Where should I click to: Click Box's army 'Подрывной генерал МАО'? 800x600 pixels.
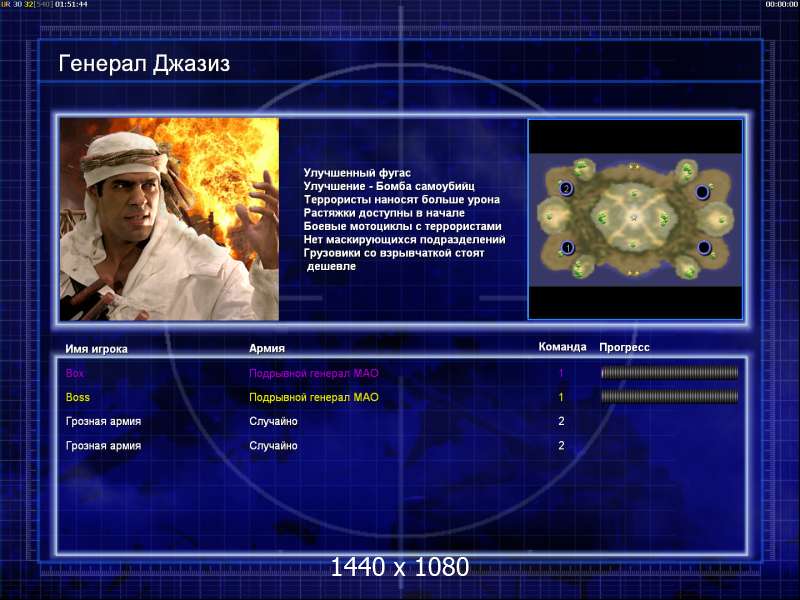point(314,373)
